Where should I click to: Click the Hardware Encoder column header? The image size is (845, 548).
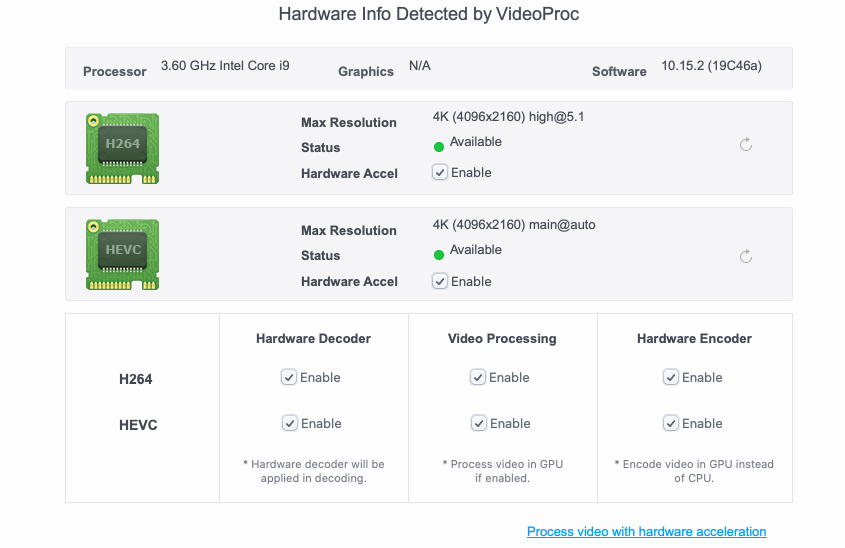(694, 338)
